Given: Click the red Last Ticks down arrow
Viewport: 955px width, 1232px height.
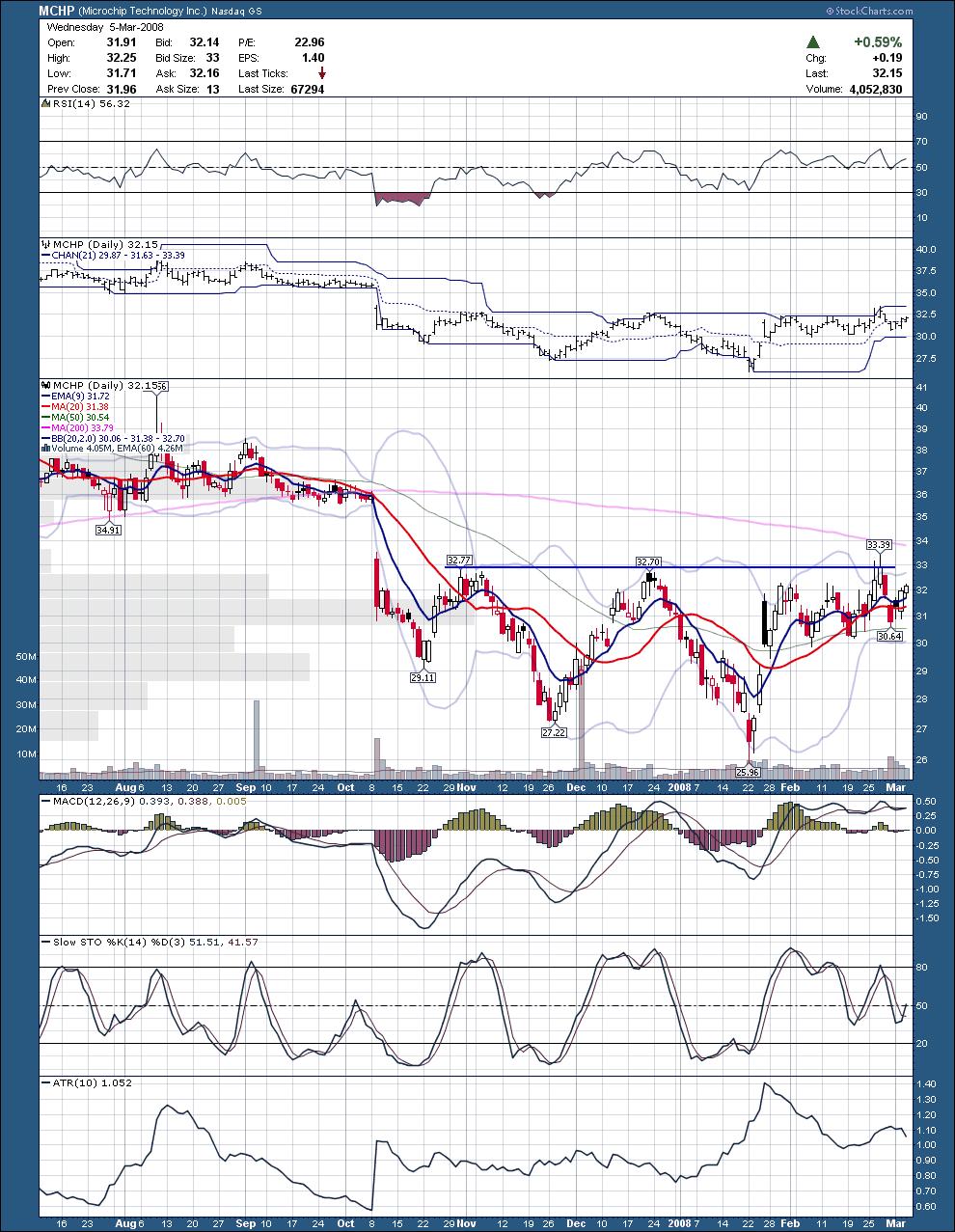Looking at the screenshot, I should [x=322, y=72].
